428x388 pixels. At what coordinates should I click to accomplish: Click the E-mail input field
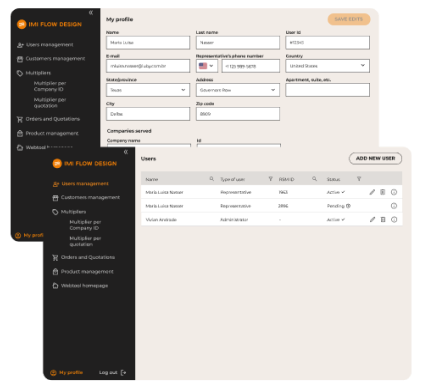(x=148, y=66)
